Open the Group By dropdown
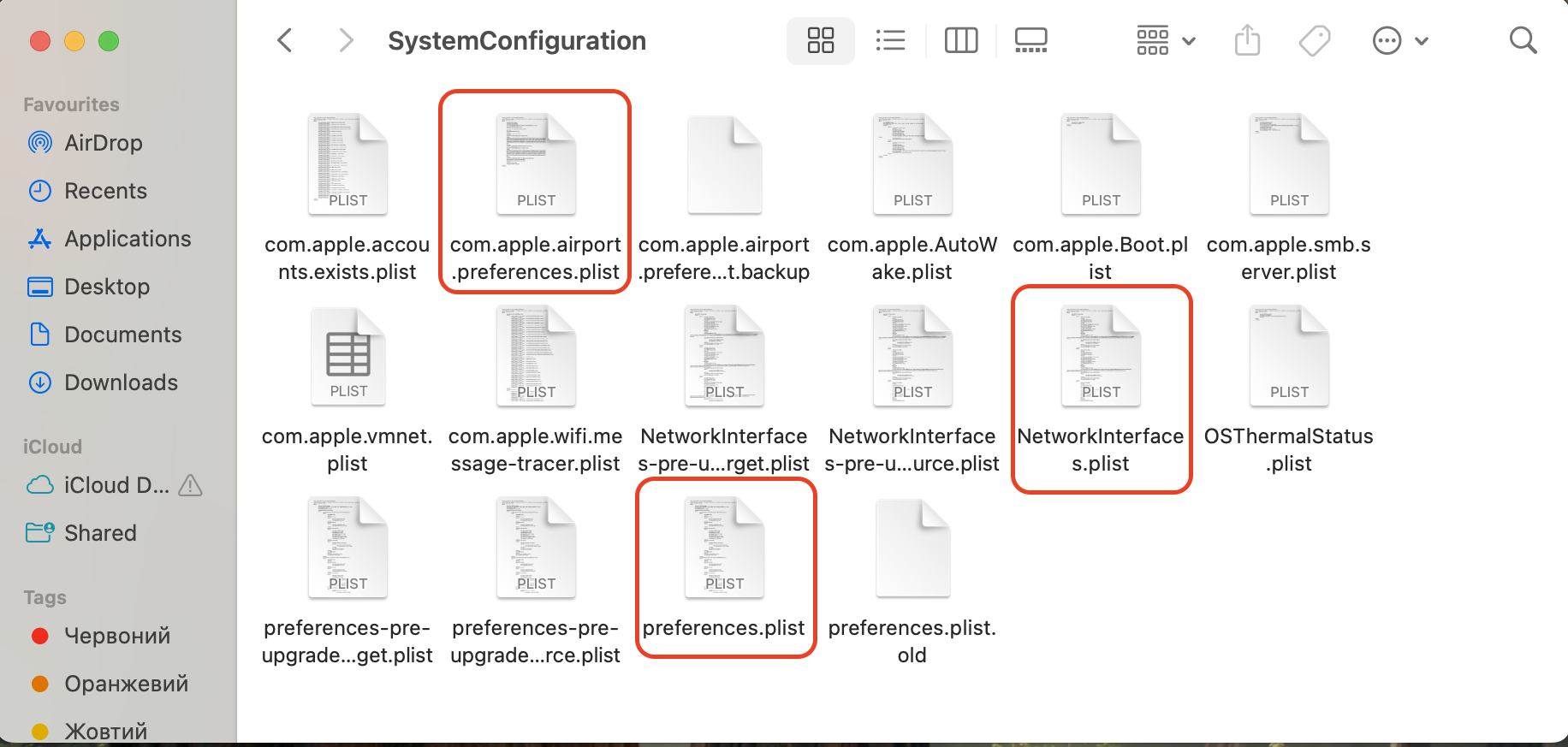Screen dimensions: 1568x747 1165,40
